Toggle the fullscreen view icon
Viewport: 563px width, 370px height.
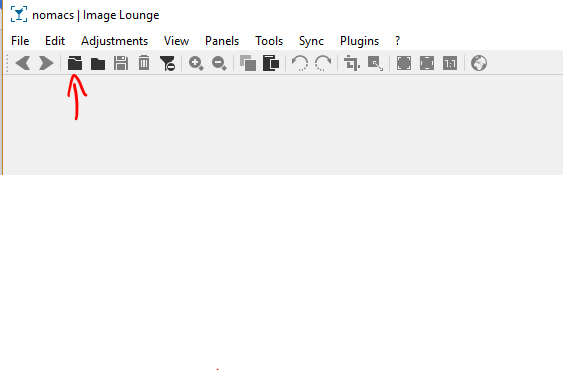(x=404, y=63)
